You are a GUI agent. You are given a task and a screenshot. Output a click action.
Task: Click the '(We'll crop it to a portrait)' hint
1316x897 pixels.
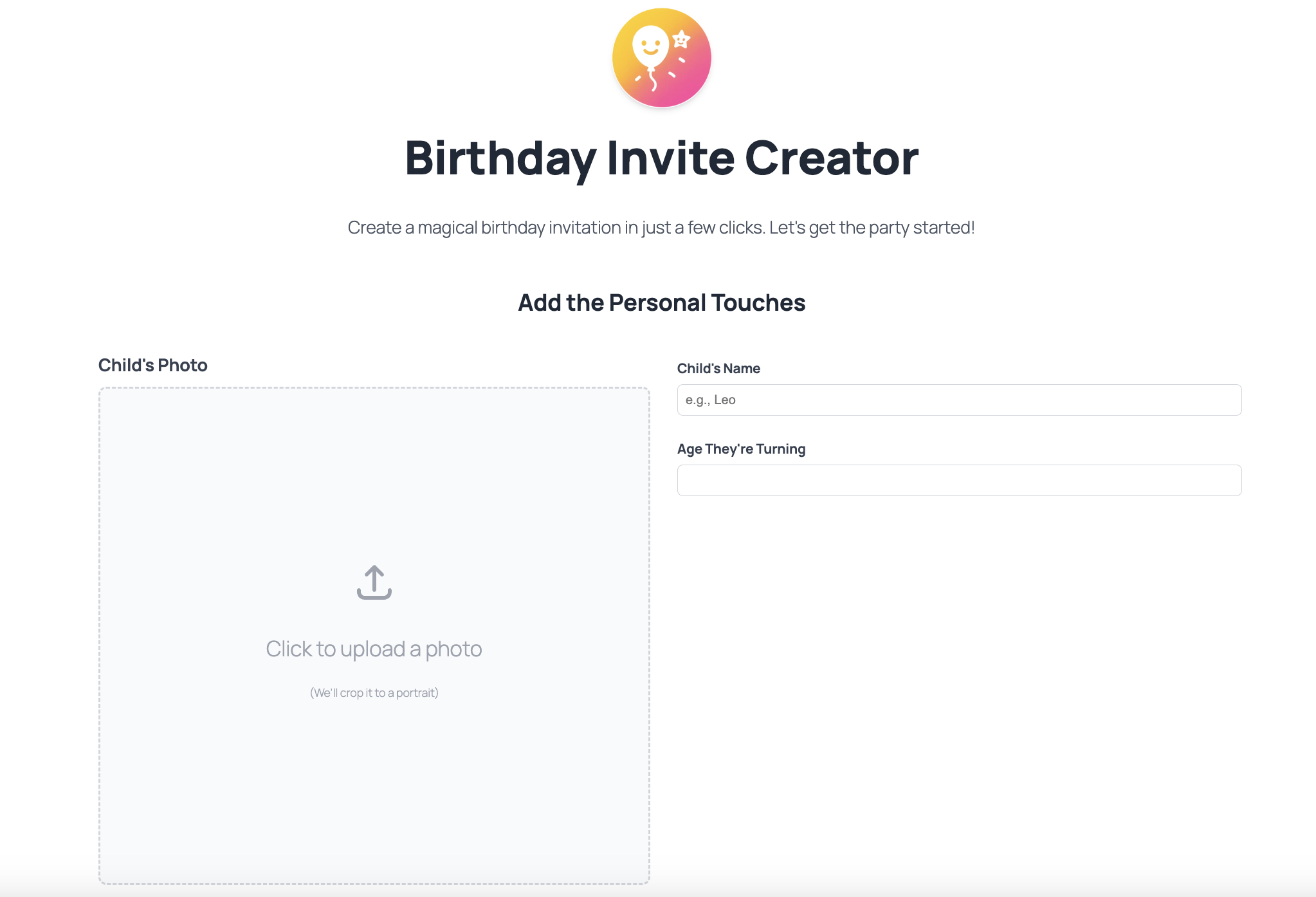374,692
